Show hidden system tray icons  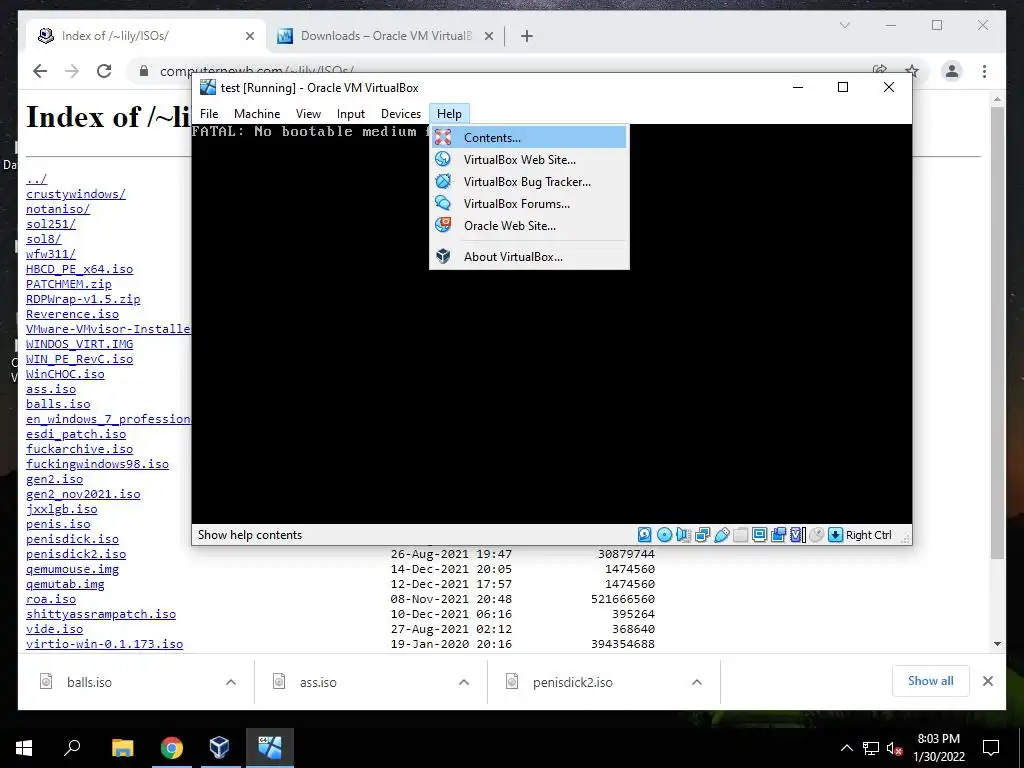846,748
